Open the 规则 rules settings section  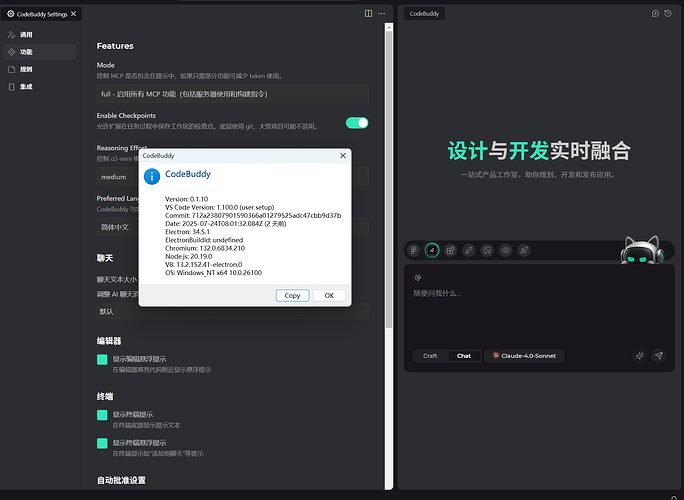pos(39,69)
